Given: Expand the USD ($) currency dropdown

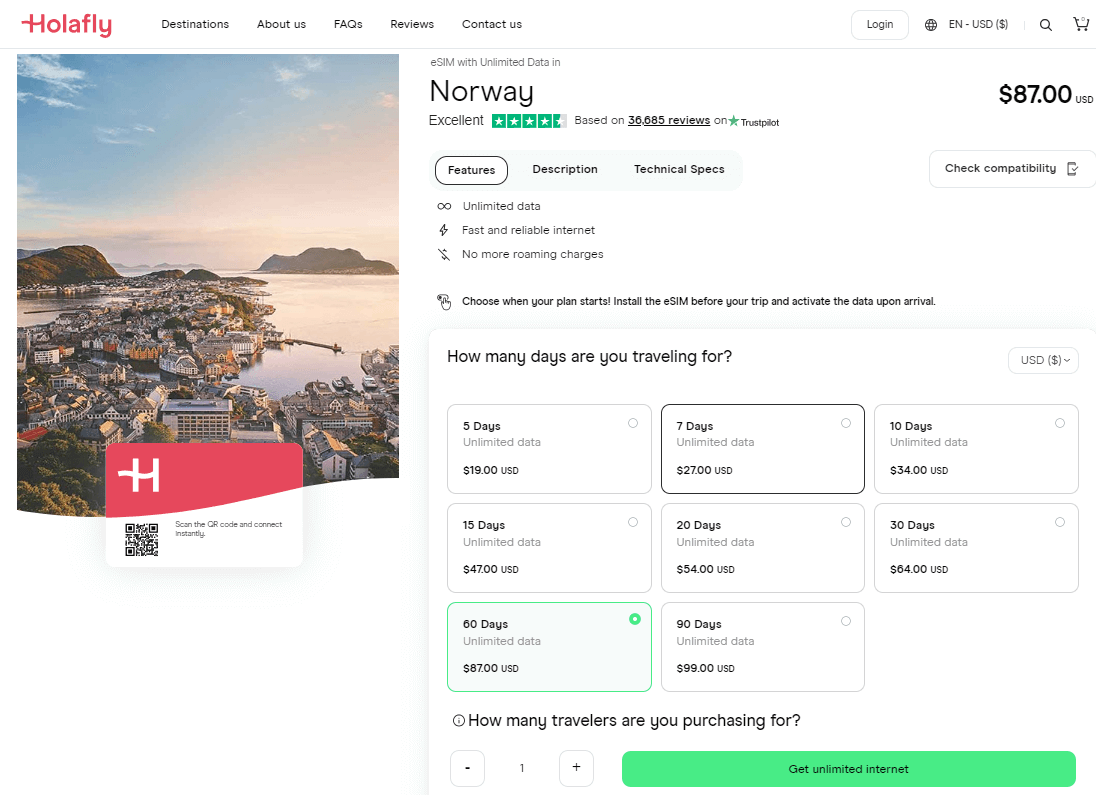Looking at the screenshot, I should click(1043, 360).
